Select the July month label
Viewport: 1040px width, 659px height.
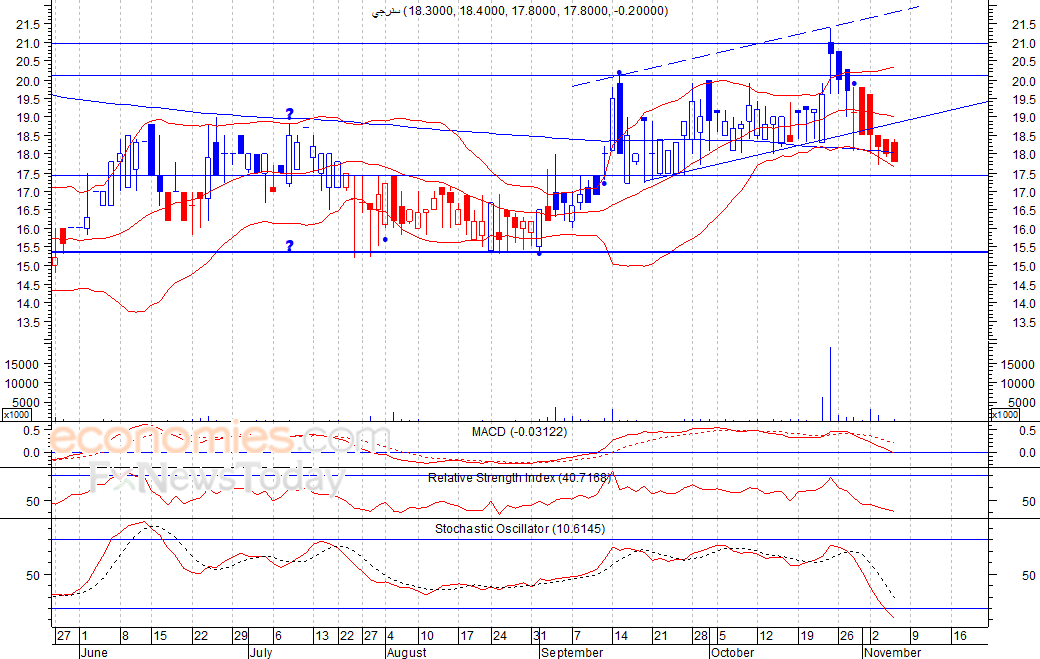pyautogui.click(x=261, y=652)
